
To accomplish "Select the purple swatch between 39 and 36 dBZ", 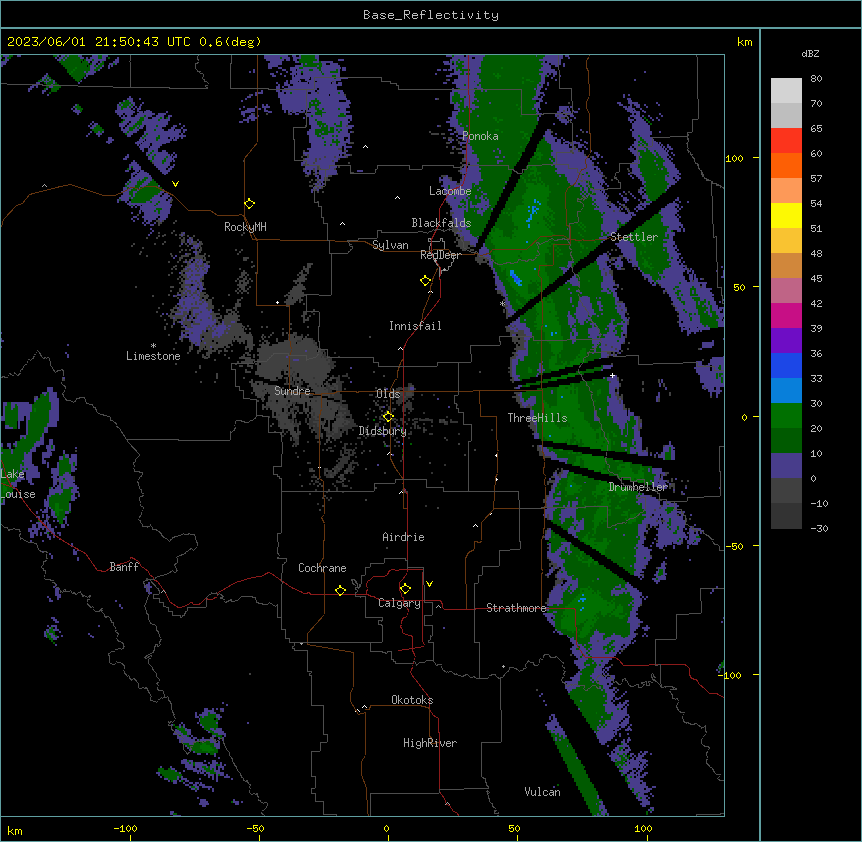I will [786, 341].
